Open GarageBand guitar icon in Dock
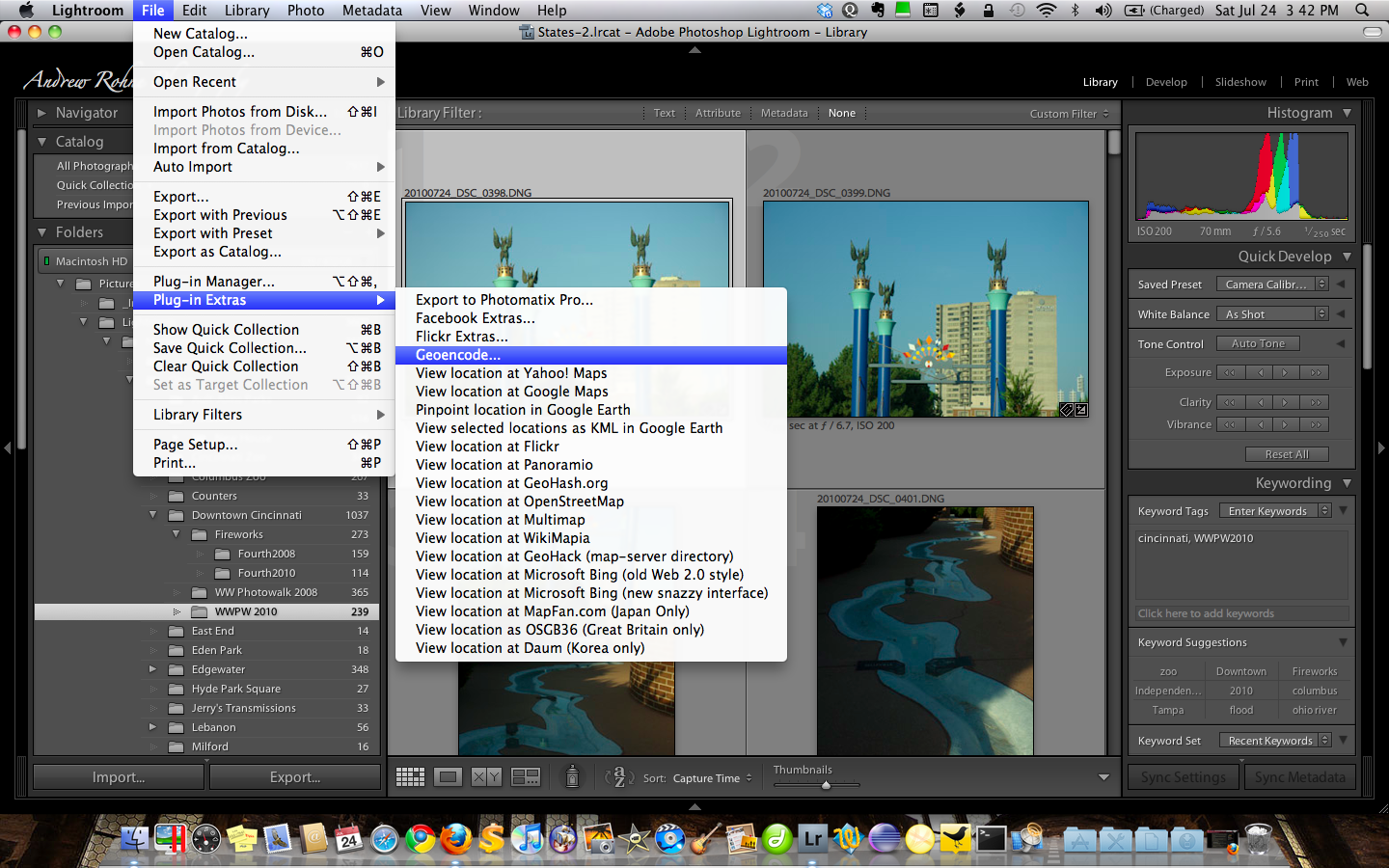The height and width of the screenshot is (868, 1389). [x=706, y=838]
